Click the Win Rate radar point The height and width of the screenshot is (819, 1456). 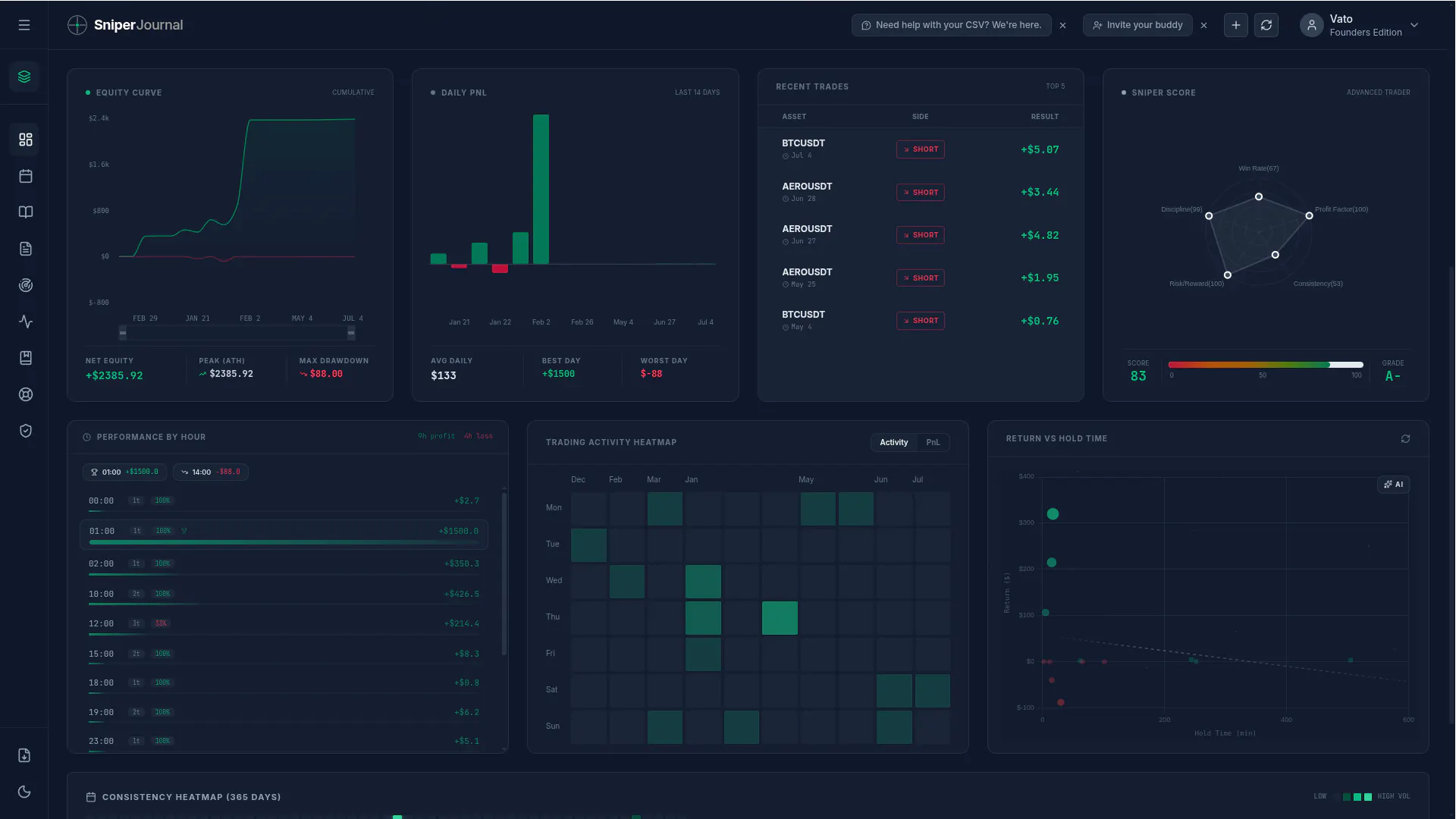pos(1259,197)
